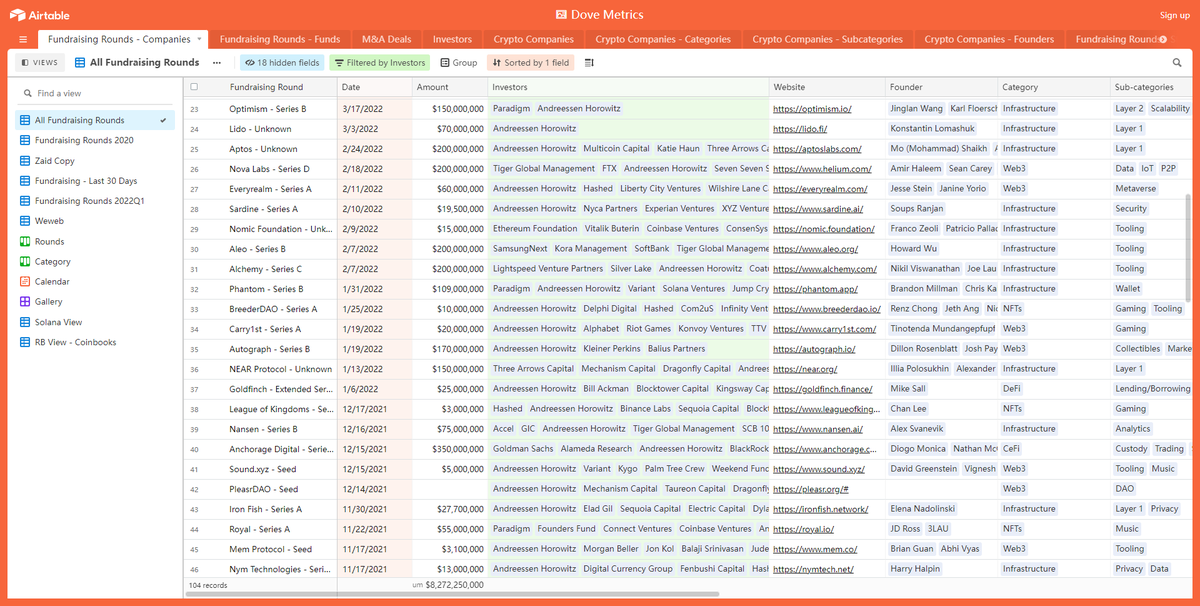This screenshot has height=606, width=1200.
Task: Open the royal.io website link
Action: point(803,529)
